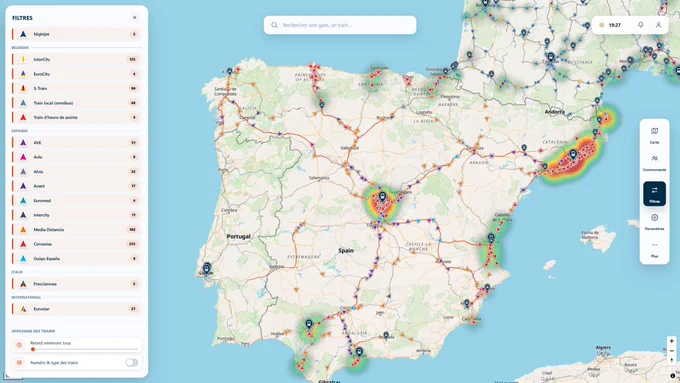This screenshot has height=383, width=680.
Task: Click the search field Rechercher une gare, un train
Action: 340,25
